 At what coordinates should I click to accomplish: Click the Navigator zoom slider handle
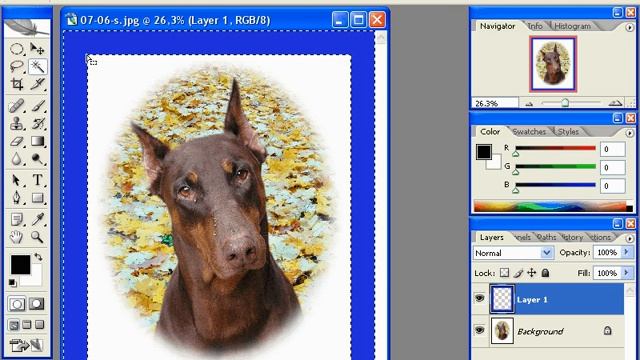(565, 103)
